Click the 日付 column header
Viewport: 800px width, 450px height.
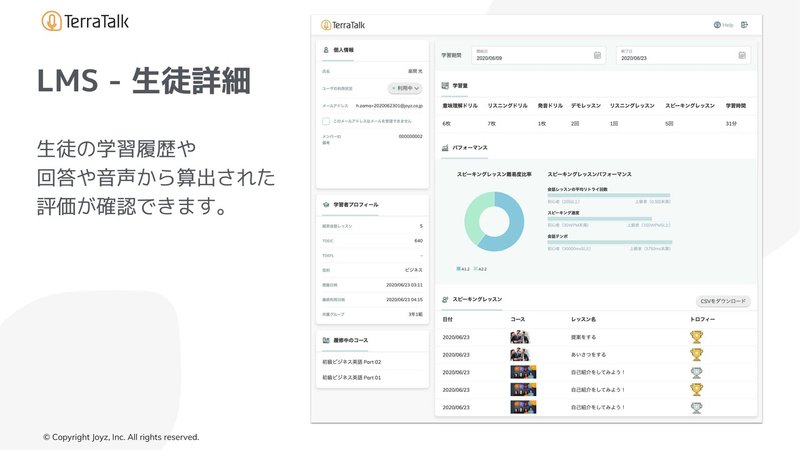(x=447, y=319)
